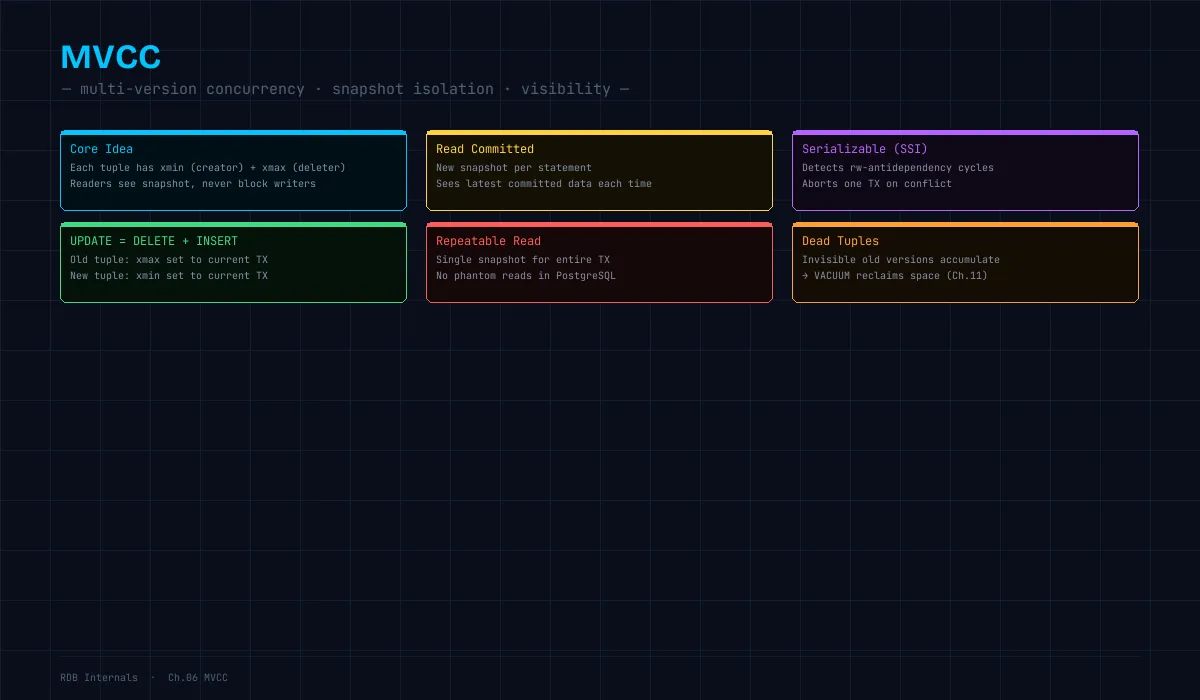Select "No phantom reads in PostgreSQL" text
Image resolution: width=1200 pixels, height=700 pixels.
(526, 276)
